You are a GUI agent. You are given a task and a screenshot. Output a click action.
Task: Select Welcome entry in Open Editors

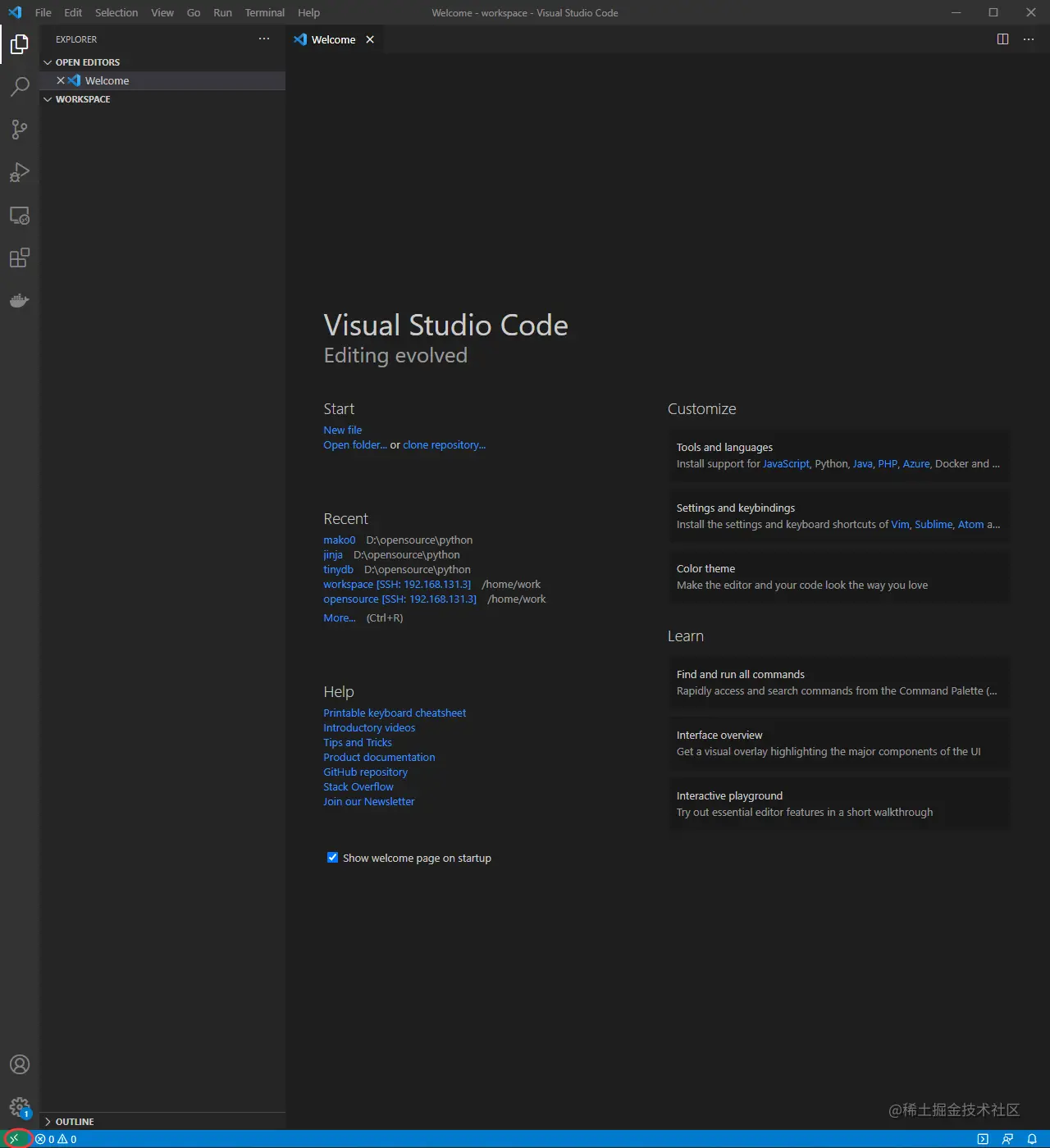pos(162,80)
